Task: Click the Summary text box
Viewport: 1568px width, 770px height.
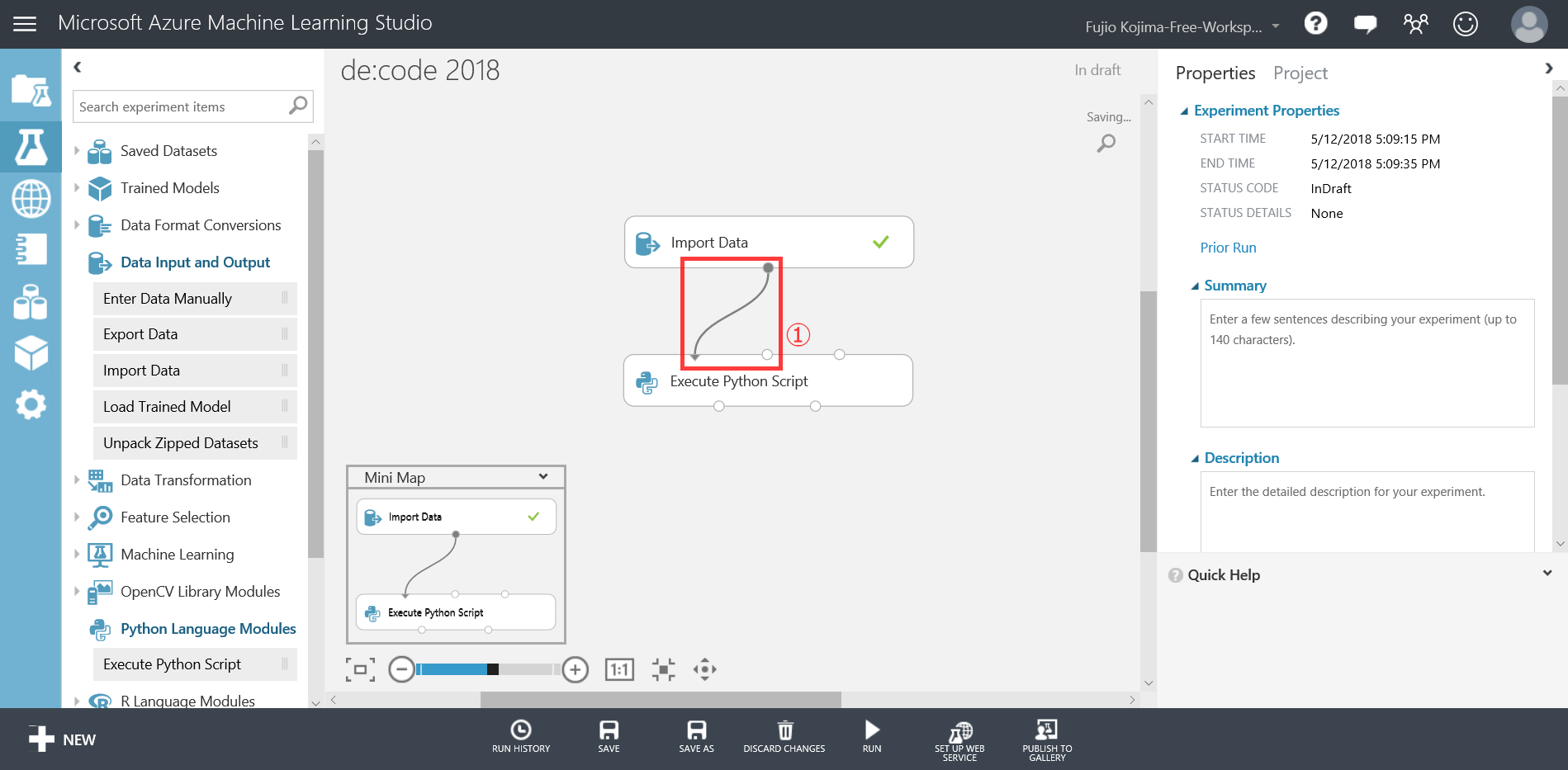Action: 1367,362
